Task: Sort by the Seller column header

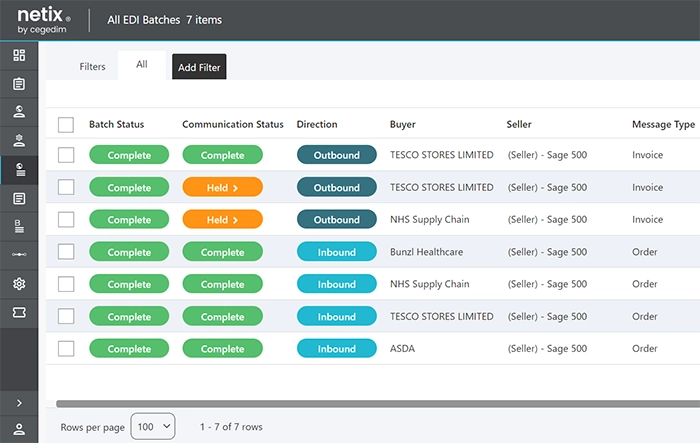Action: click(519, 124)
